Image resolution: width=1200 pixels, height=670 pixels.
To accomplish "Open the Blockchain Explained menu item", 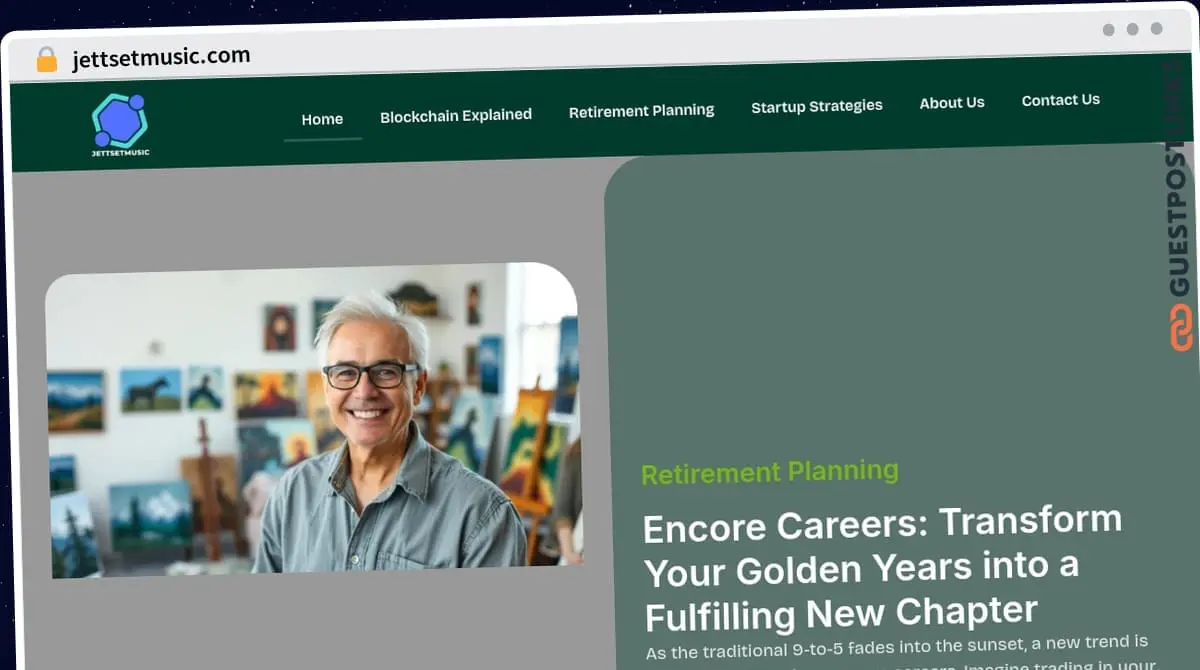I will [456, 115].
